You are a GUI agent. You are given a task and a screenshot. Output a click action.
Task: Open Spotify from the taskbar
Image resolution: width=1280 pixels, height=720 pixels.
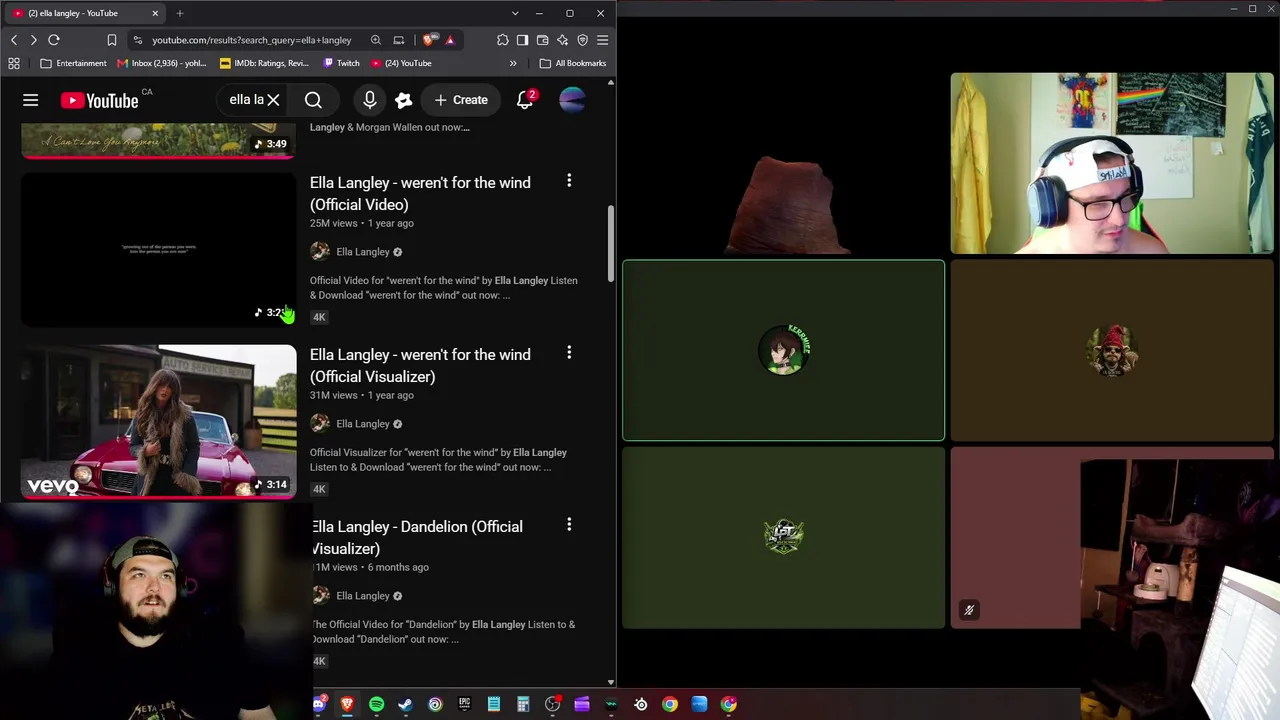pos(377,704)
